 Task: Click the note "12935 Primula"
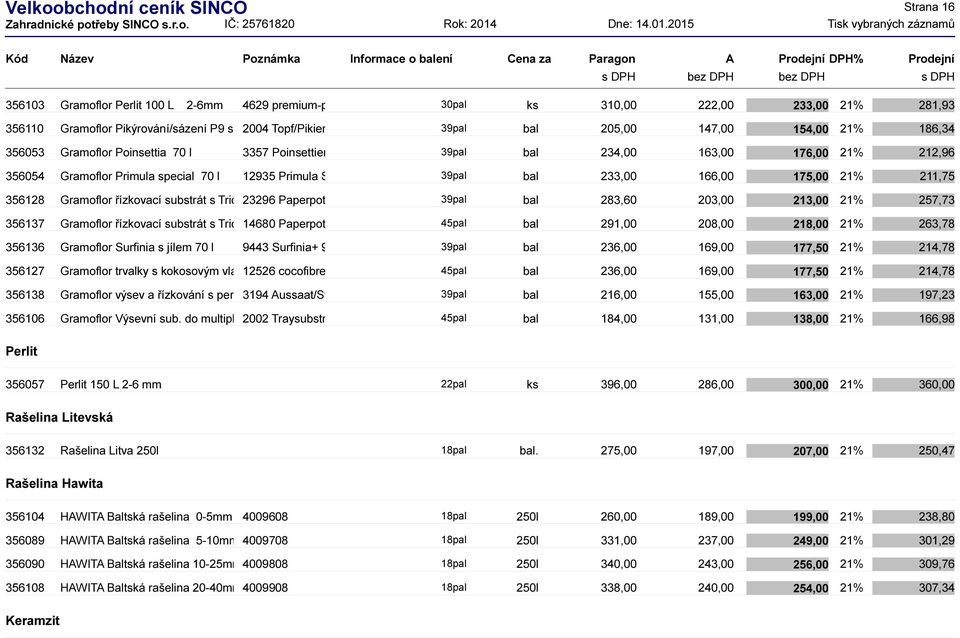[x=283, y=176]
